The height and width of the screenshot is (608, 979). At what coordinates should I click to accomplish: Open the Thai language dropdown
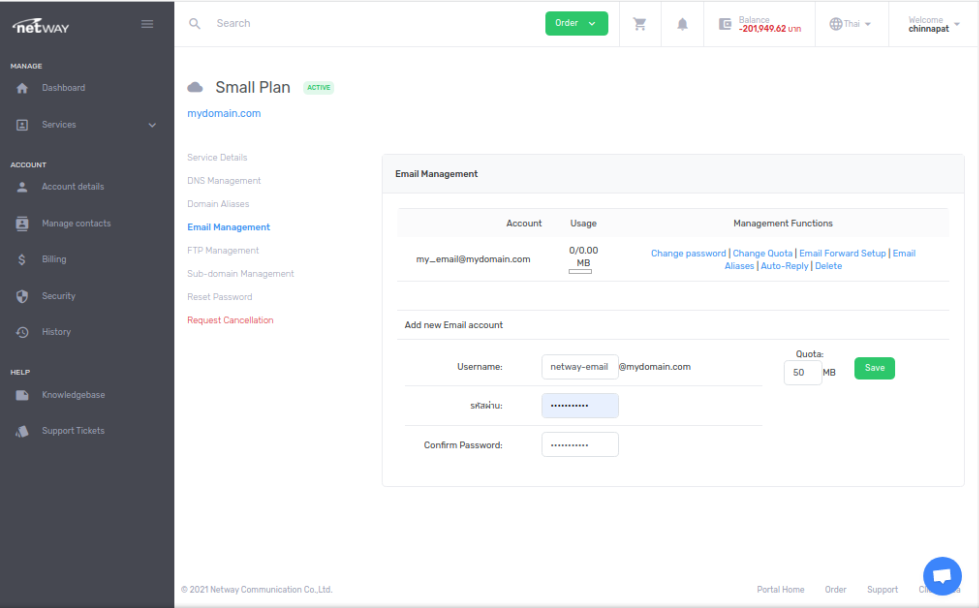click(850, 24)
